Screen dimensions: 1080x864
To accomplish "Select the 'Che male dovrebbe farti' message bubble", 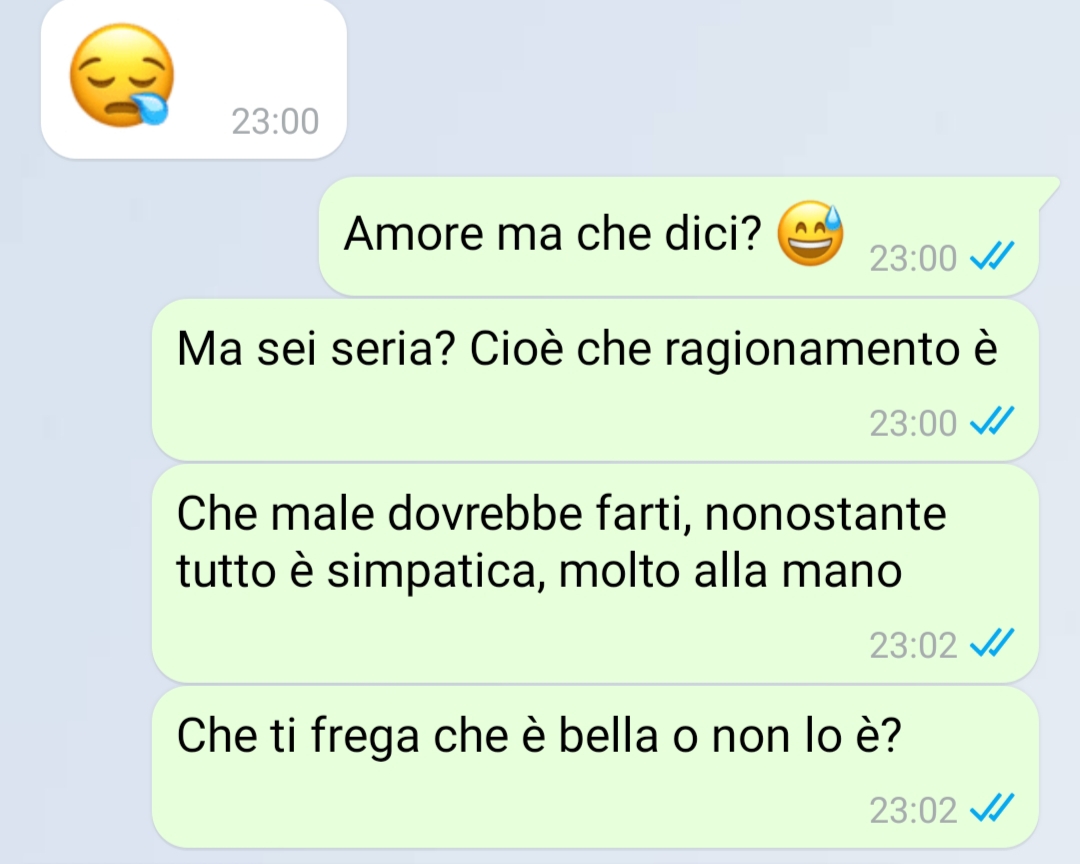I will click(x=595, y=574).
